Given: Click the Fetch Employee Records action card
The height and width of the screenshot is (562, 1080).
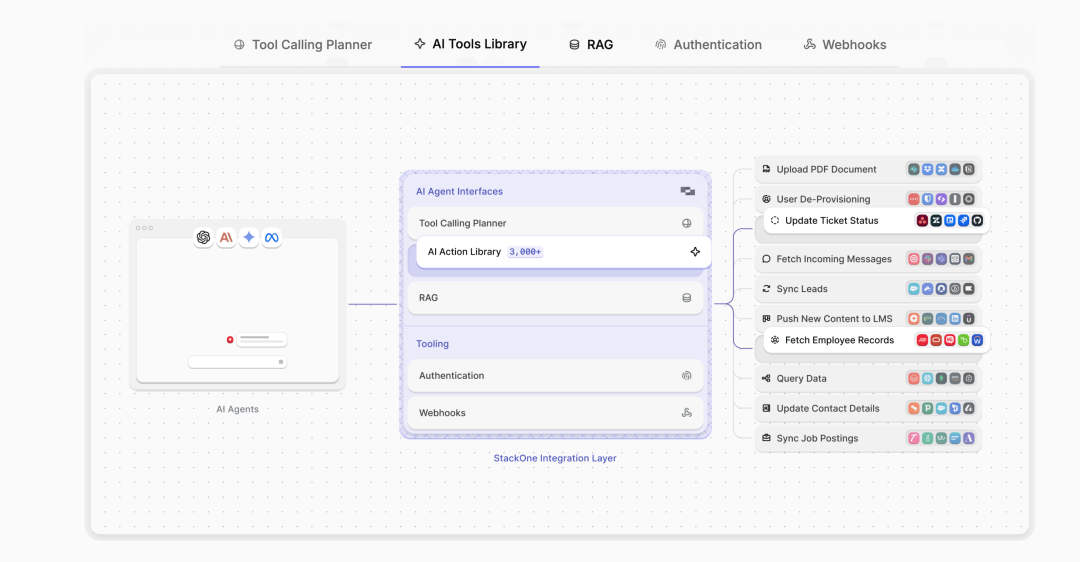Looking at the screenshot, I should tap(877, 340).
